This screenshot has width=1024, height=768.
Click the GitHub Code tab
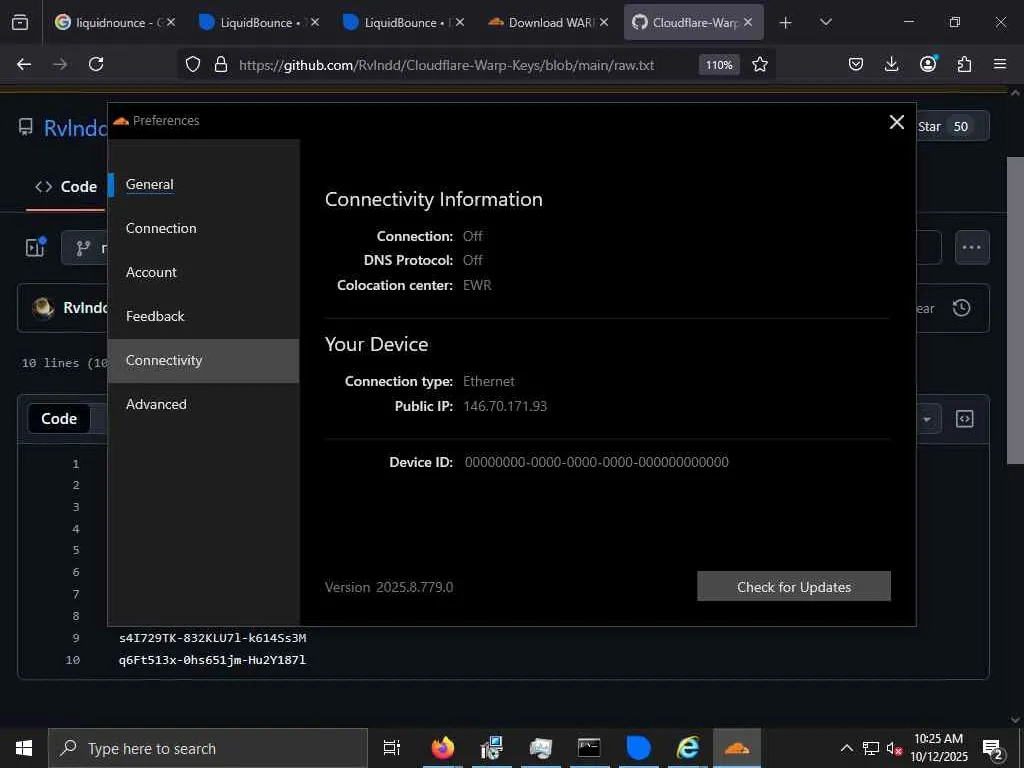66,187
